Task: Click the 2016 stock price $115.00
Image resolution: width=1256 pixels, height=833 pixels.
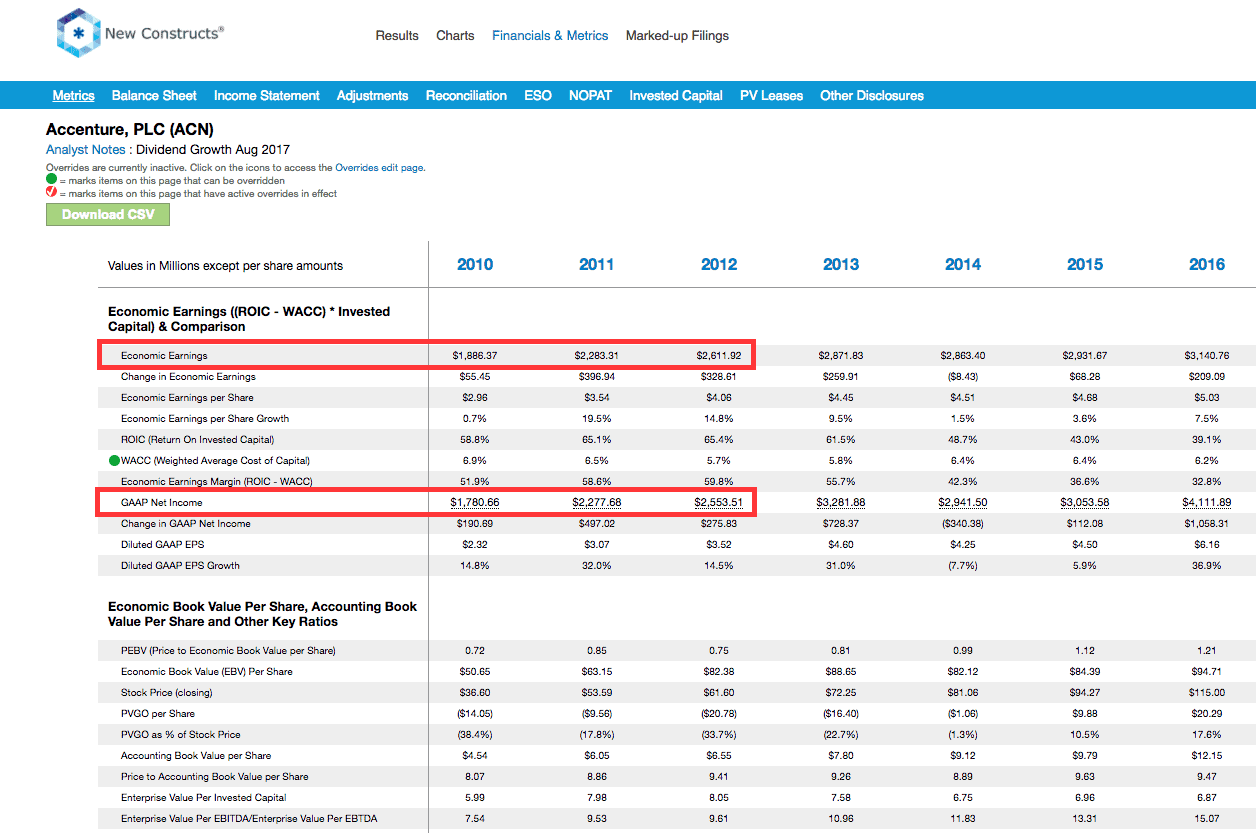Action: [x=1207, y=693]
